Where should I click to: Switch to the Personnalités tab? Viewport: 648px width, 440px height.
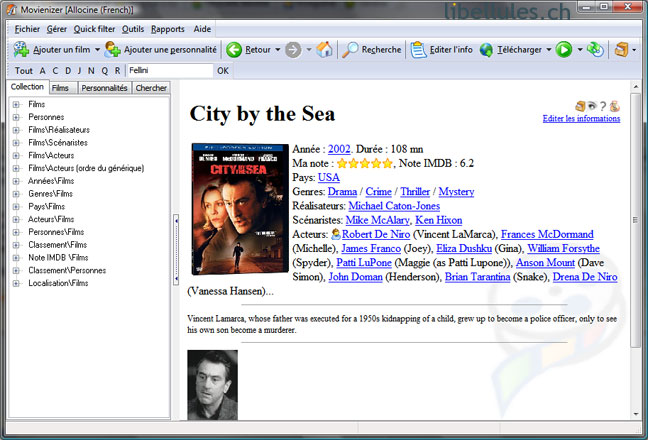click(x=105, y=88)
